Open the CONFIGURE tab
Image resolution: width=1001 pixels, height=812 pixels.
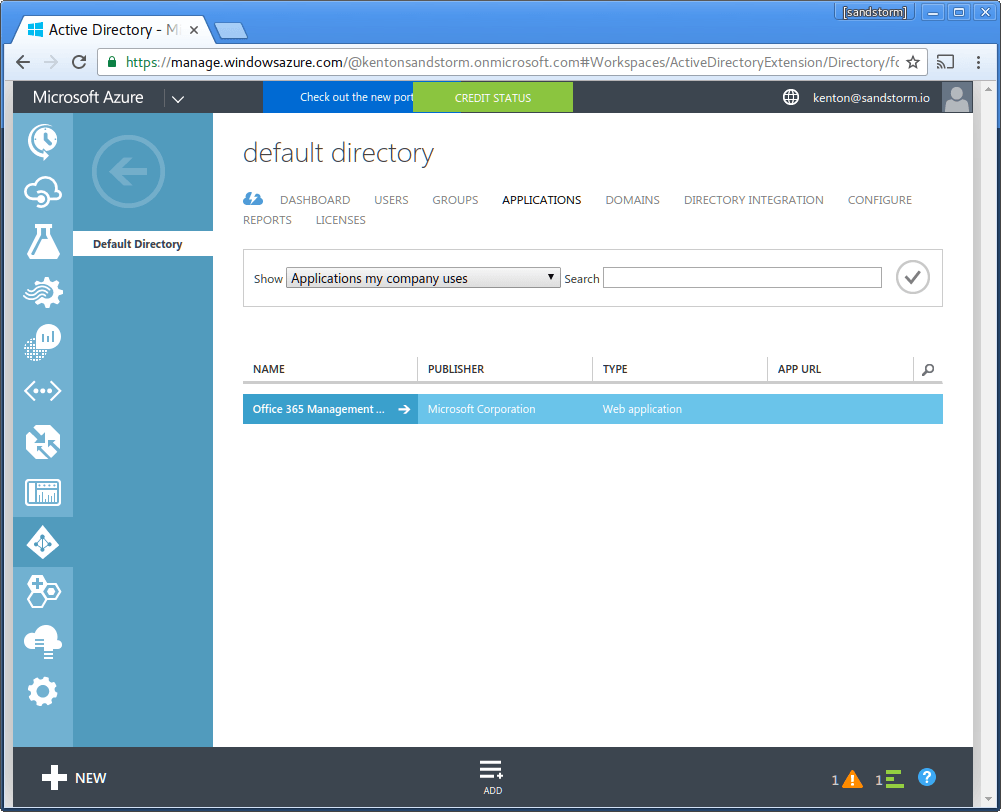(879, 200)
